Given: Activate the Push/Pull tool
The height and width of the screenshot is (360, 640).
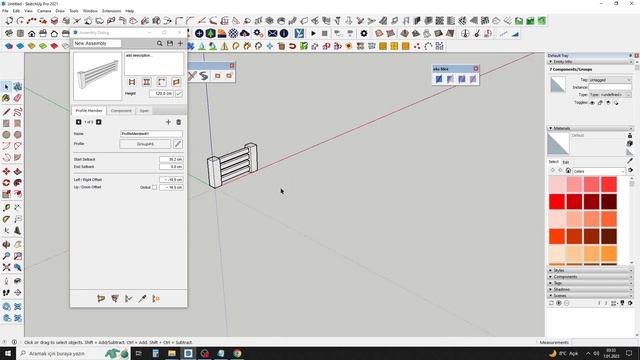Looking at the screenshot, I should 18,171.
